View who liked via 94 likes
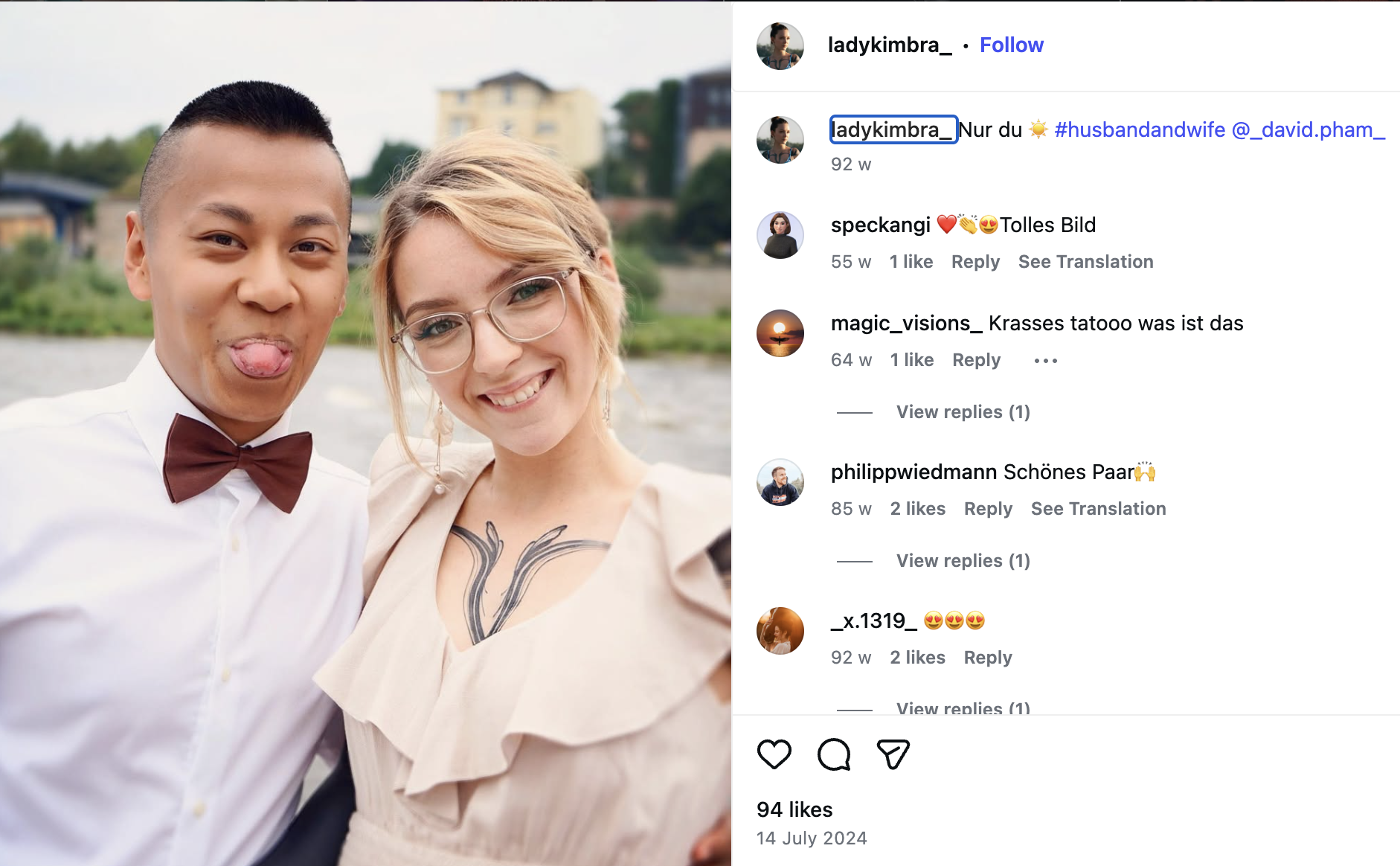 [794, 809]
